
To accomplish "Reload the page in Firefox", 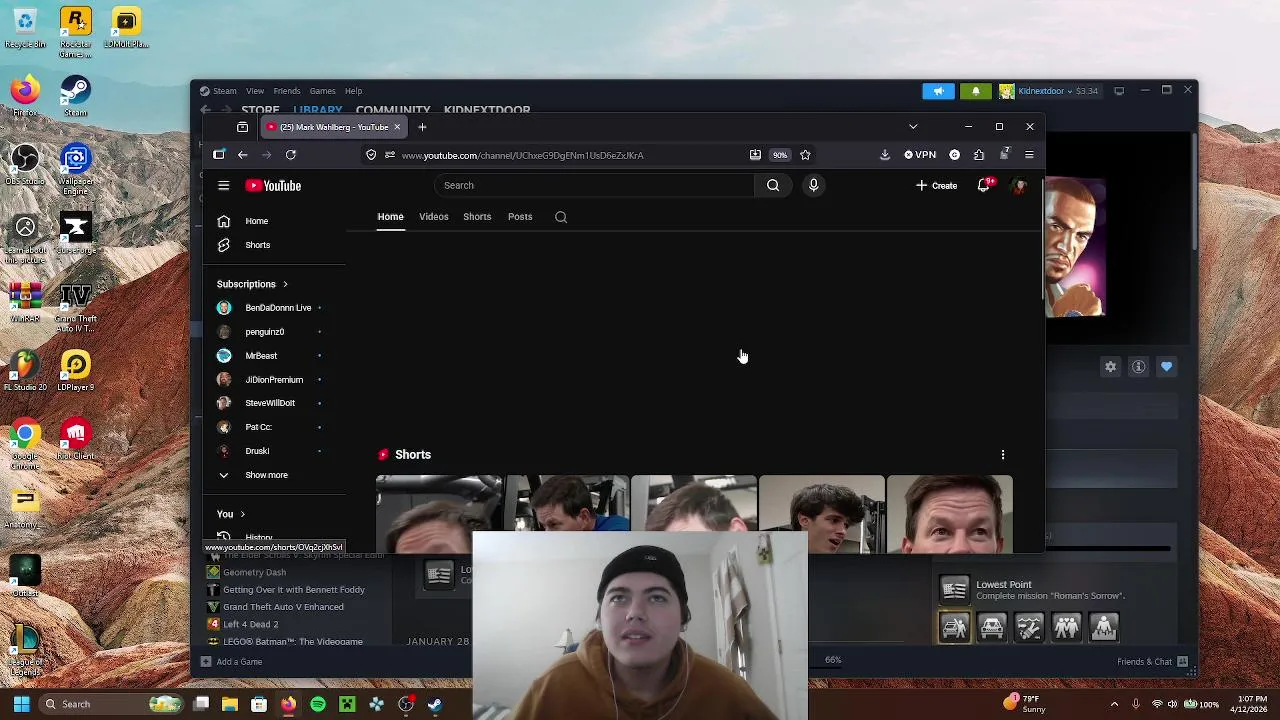I will coord(291,155).
